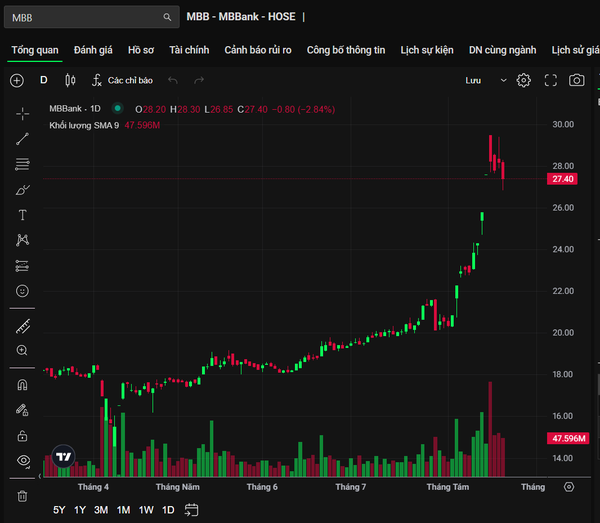This screenshot has width=600, height=523.
Task: Click the small collapse arrow beside volume pane
Action: click(x=40, y=476)
